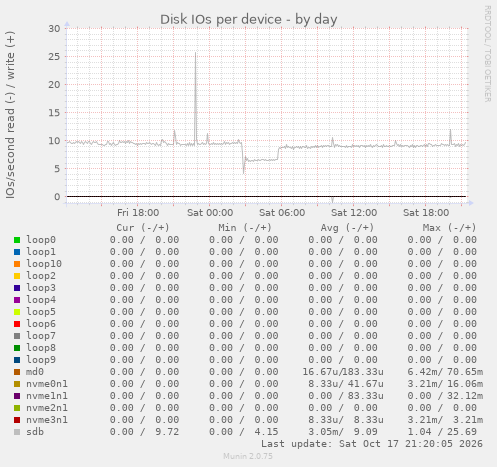Click the Sat 18:00 time axis label
The image size is (497, 467).
click(426, 213)
